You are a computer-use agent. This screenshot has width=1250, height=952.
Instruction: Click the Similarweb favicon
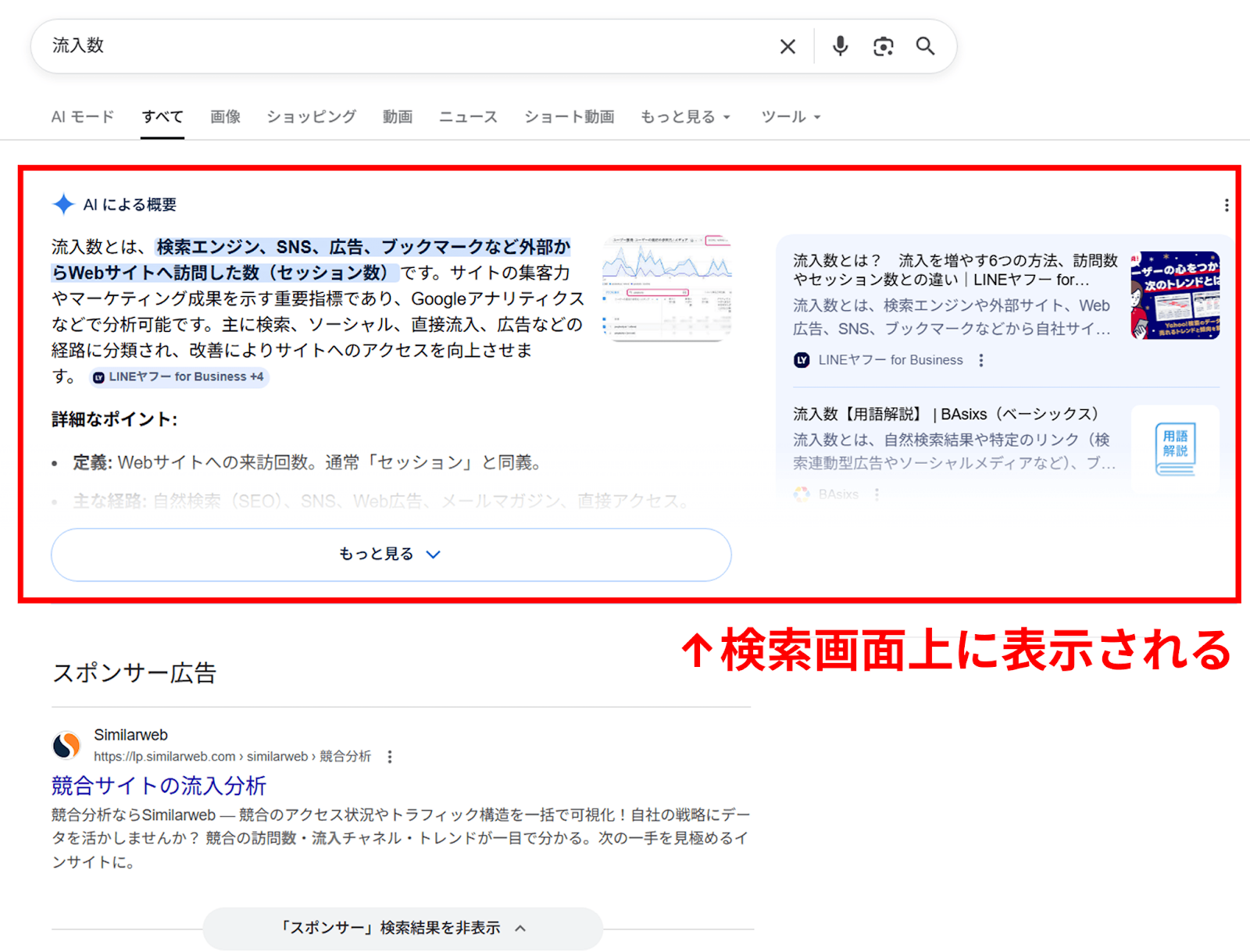[66, 744]
